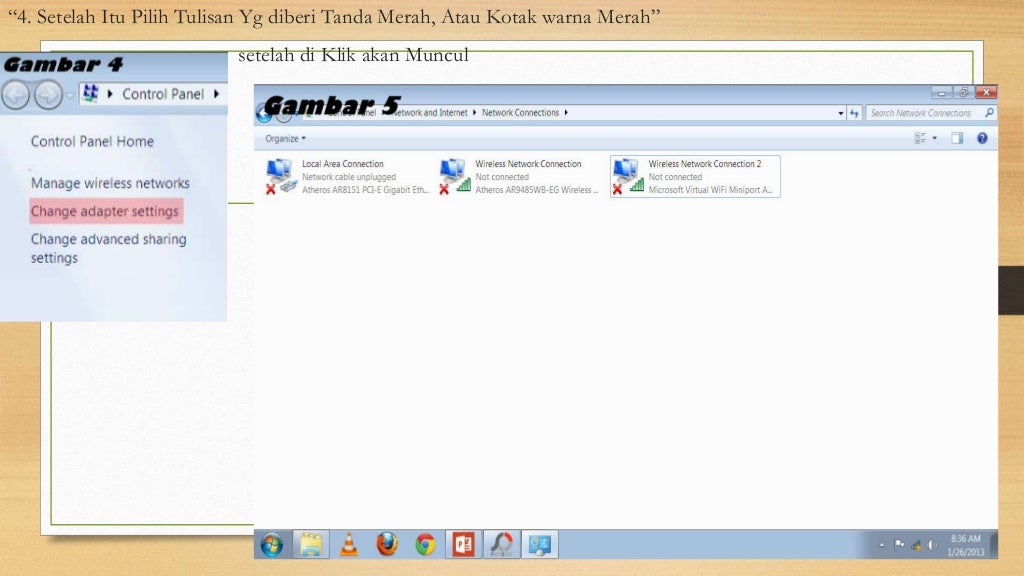Select 'Control Panel' breadcrumb in Gambar 4
Image resolution: width=1024 pixels, height=576 pixels.
(163, 94)
